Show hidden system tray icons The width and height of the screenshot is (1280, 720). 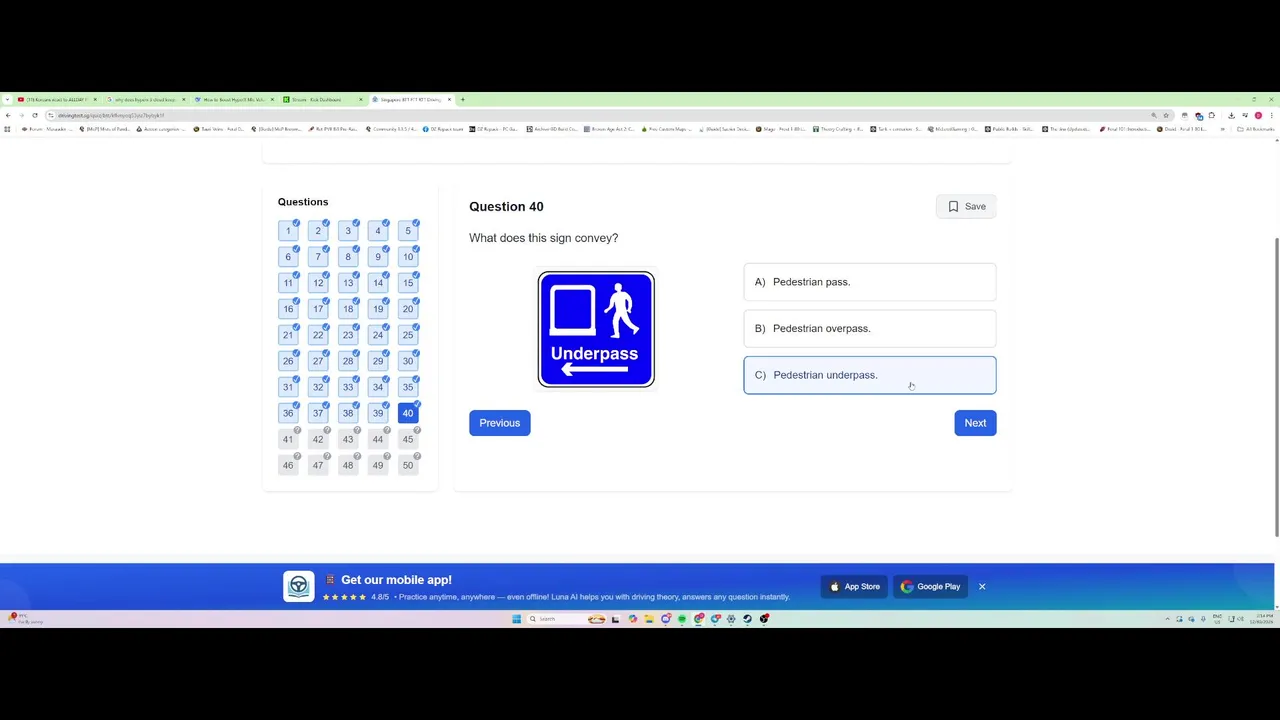click(1167, 619)
